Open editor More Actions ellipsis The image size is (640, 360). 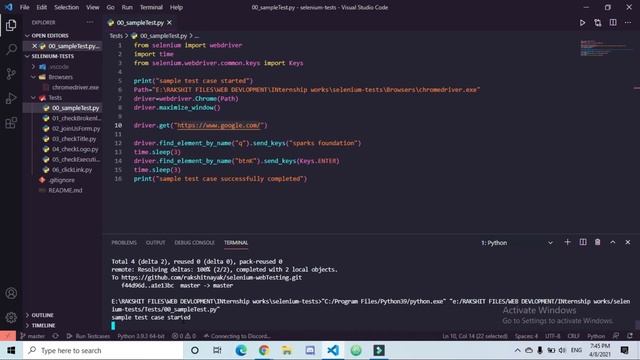point(628,23)
